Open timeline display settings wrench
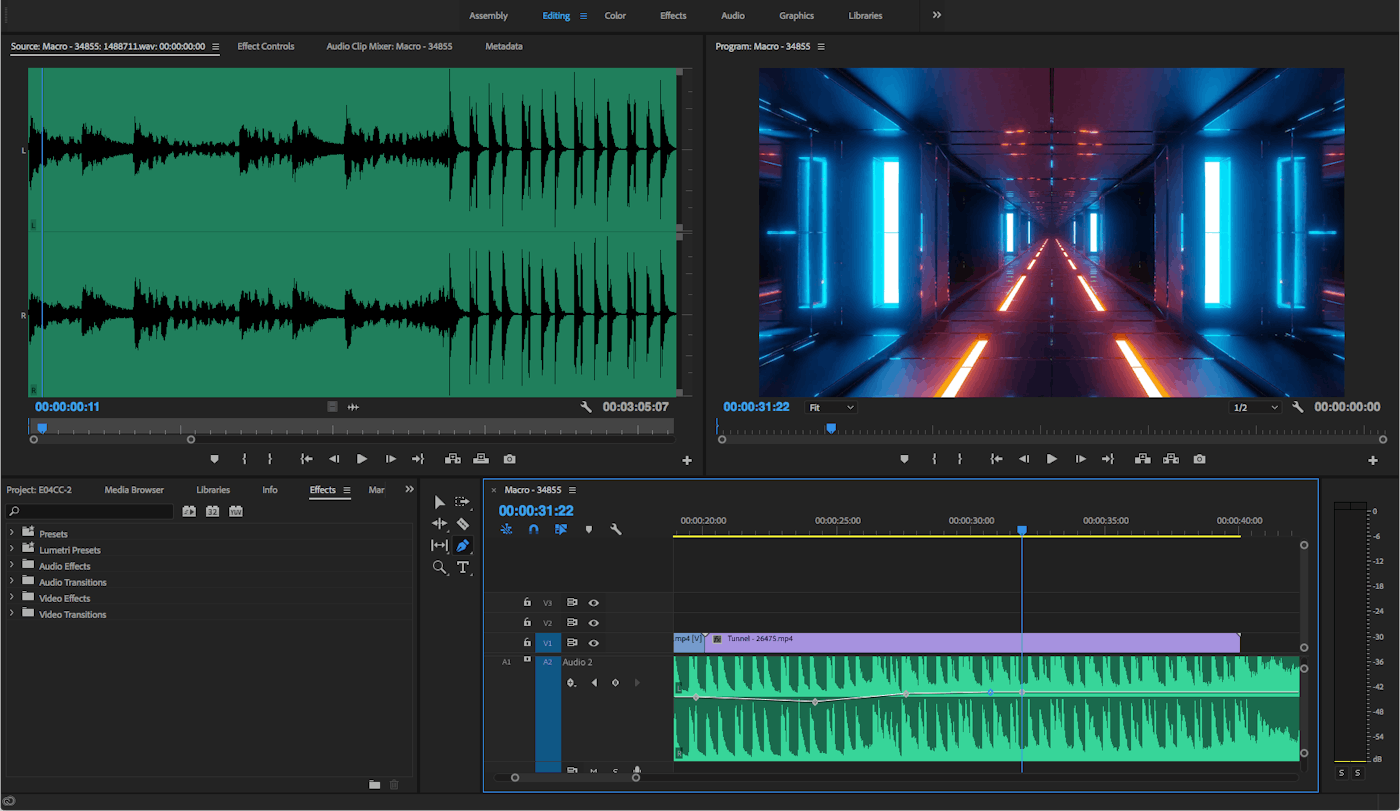The width and height of the screenshot is (1400, 811). click(616, 529)
